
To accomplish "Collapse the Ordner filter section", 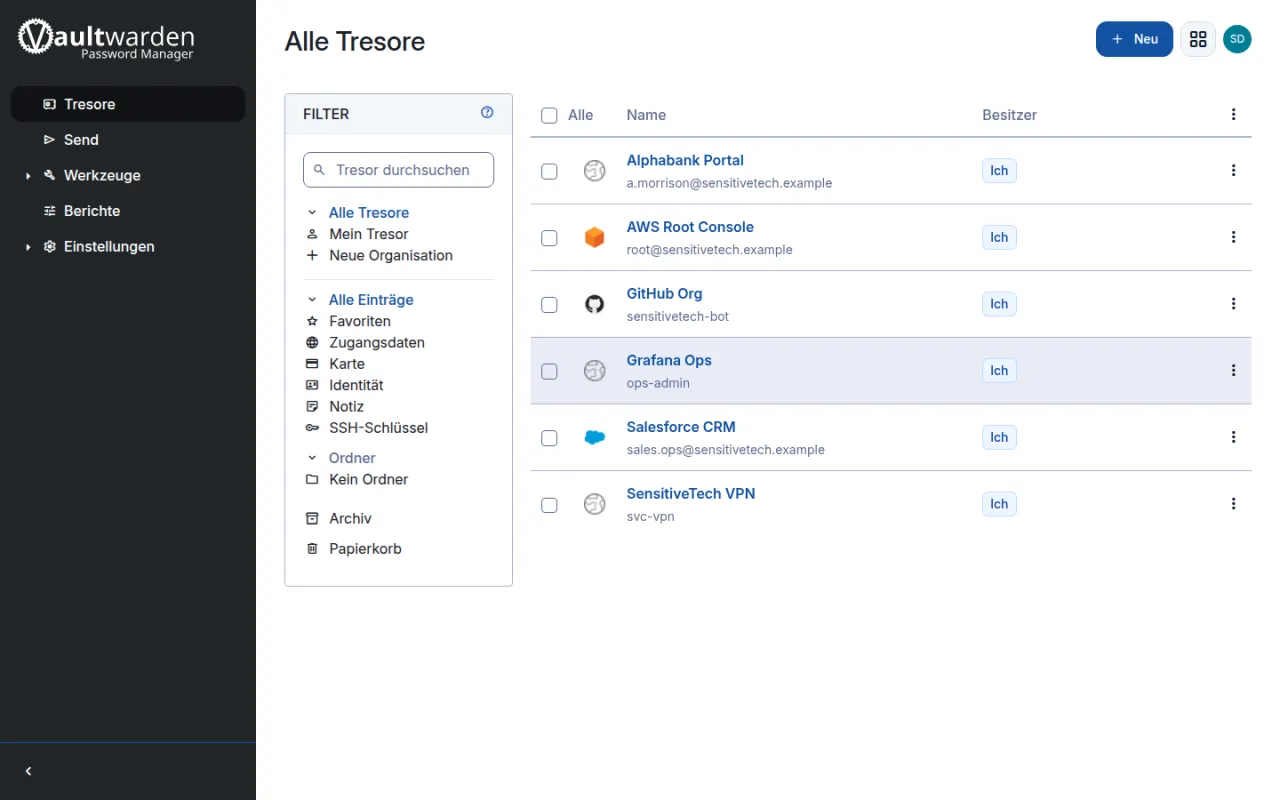I will 312,458.
